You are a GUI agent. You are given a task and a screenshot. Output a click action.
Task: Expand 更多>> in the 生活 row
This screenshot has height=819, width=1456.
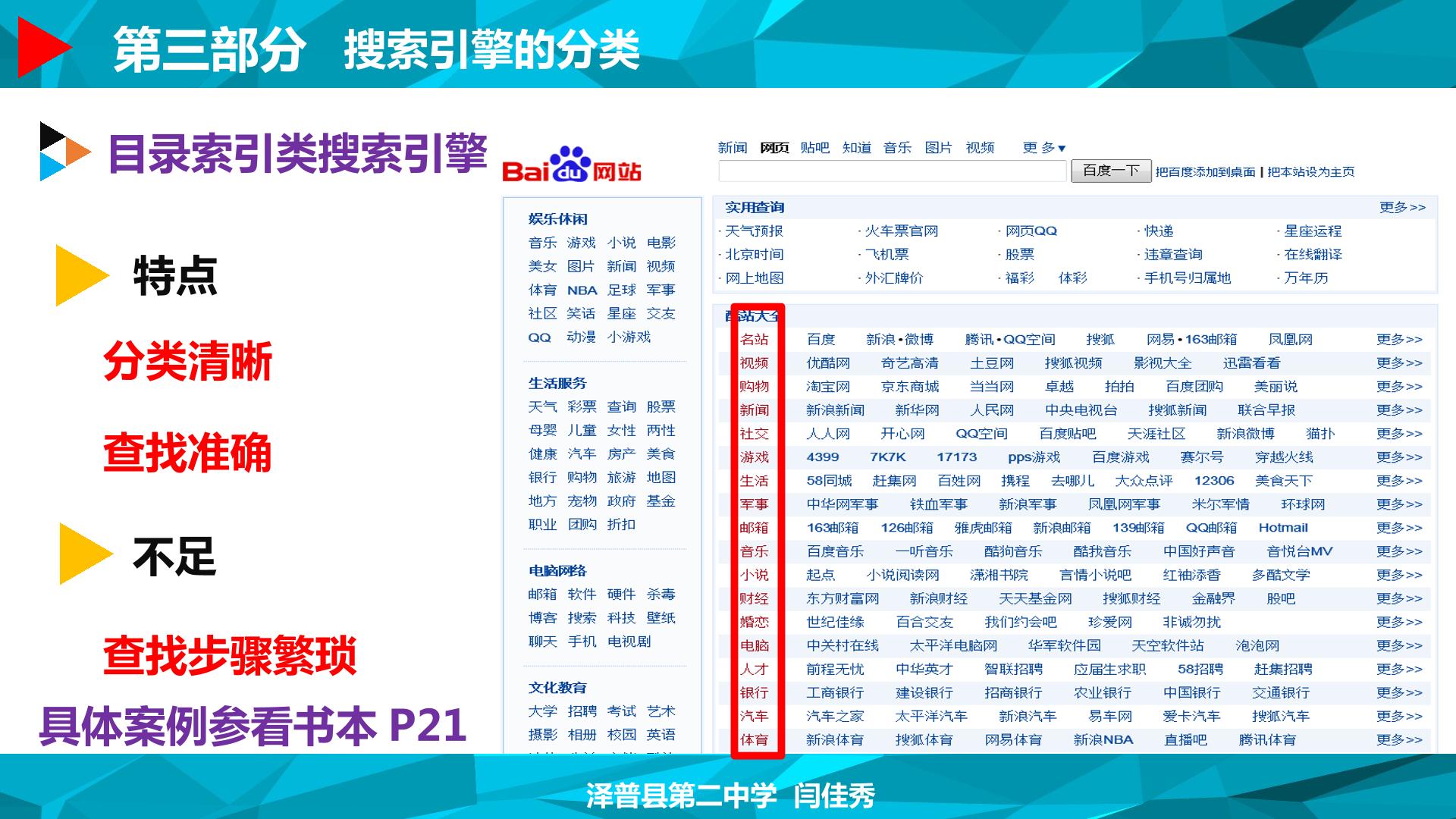pos(1399,481)
